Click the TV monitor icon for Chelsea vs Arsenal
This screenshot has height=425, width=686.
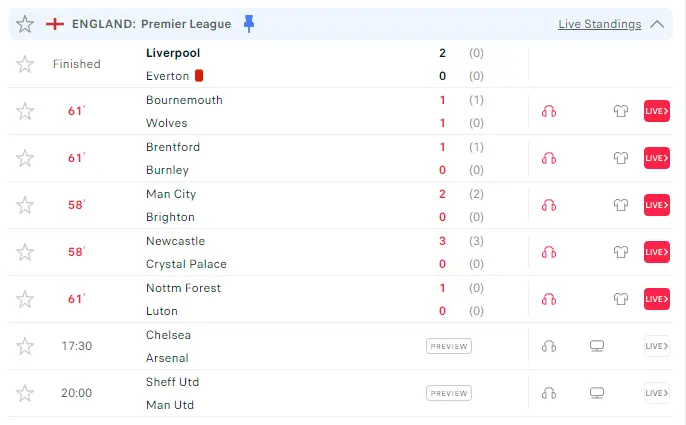tap(597, 346)
